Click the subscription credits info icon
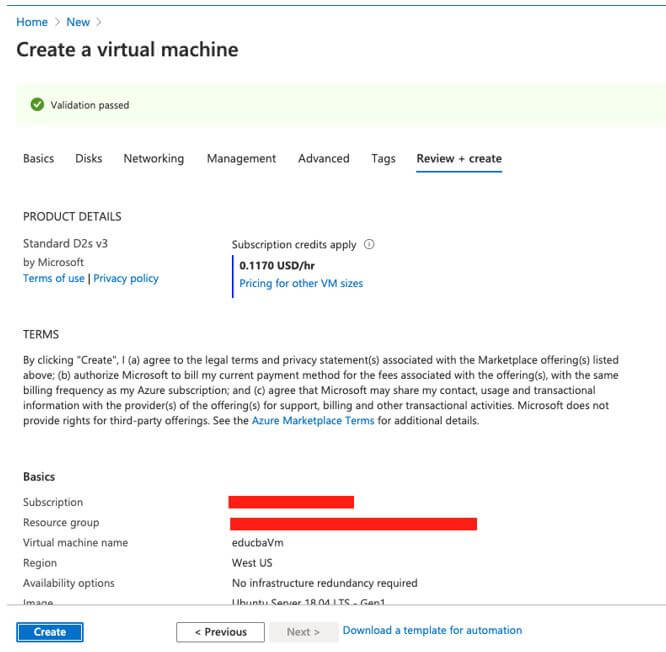The width and height of the screenshot is (666, 652). (369, 244)
